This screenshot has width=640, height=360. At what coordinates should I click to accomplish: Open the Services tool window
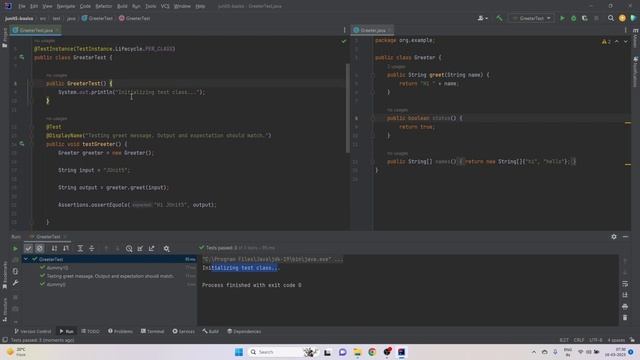183,331
